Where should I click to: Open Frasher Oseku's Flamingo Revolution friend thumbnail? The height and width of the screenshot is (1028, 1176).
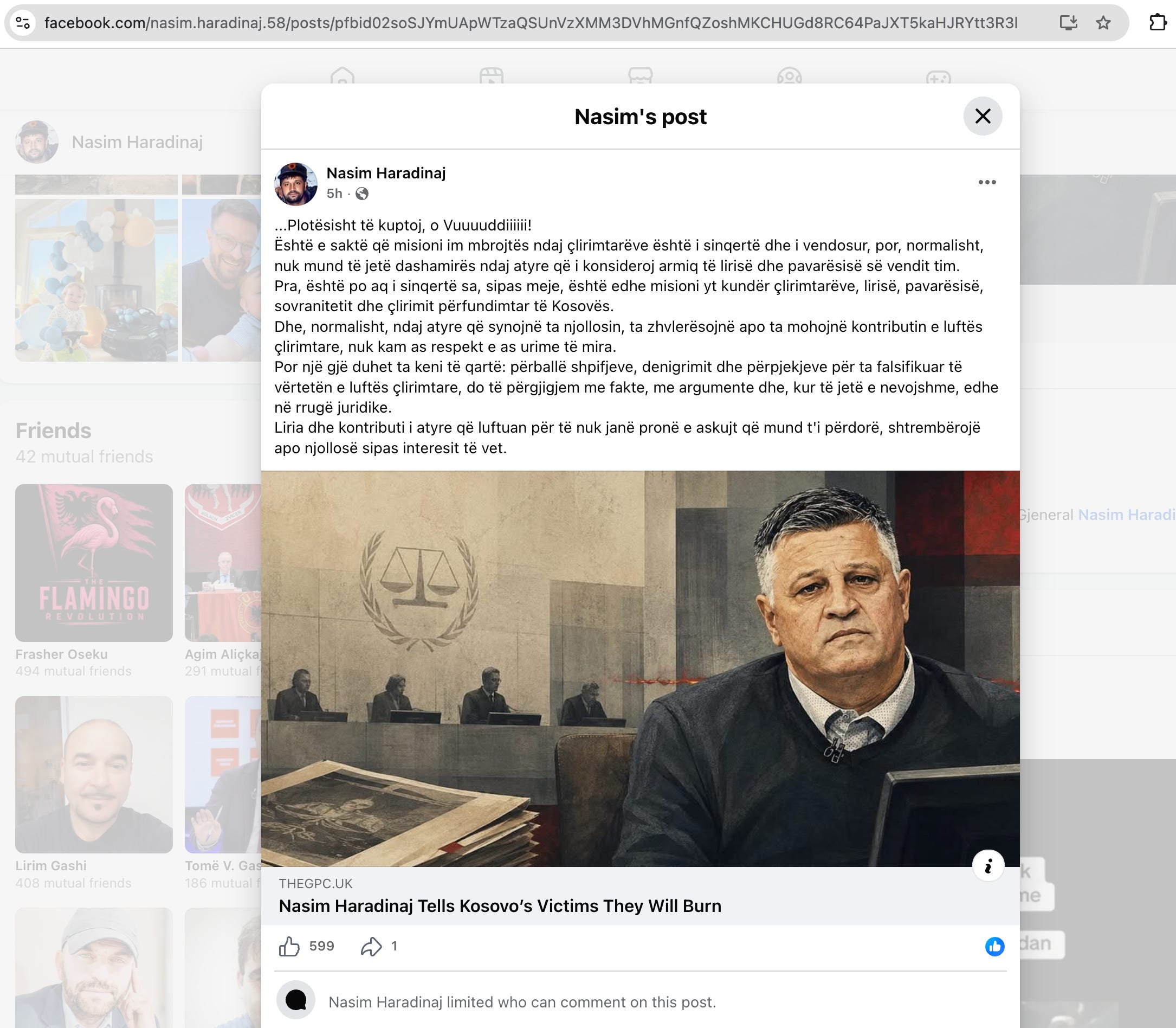pos(94,563)
